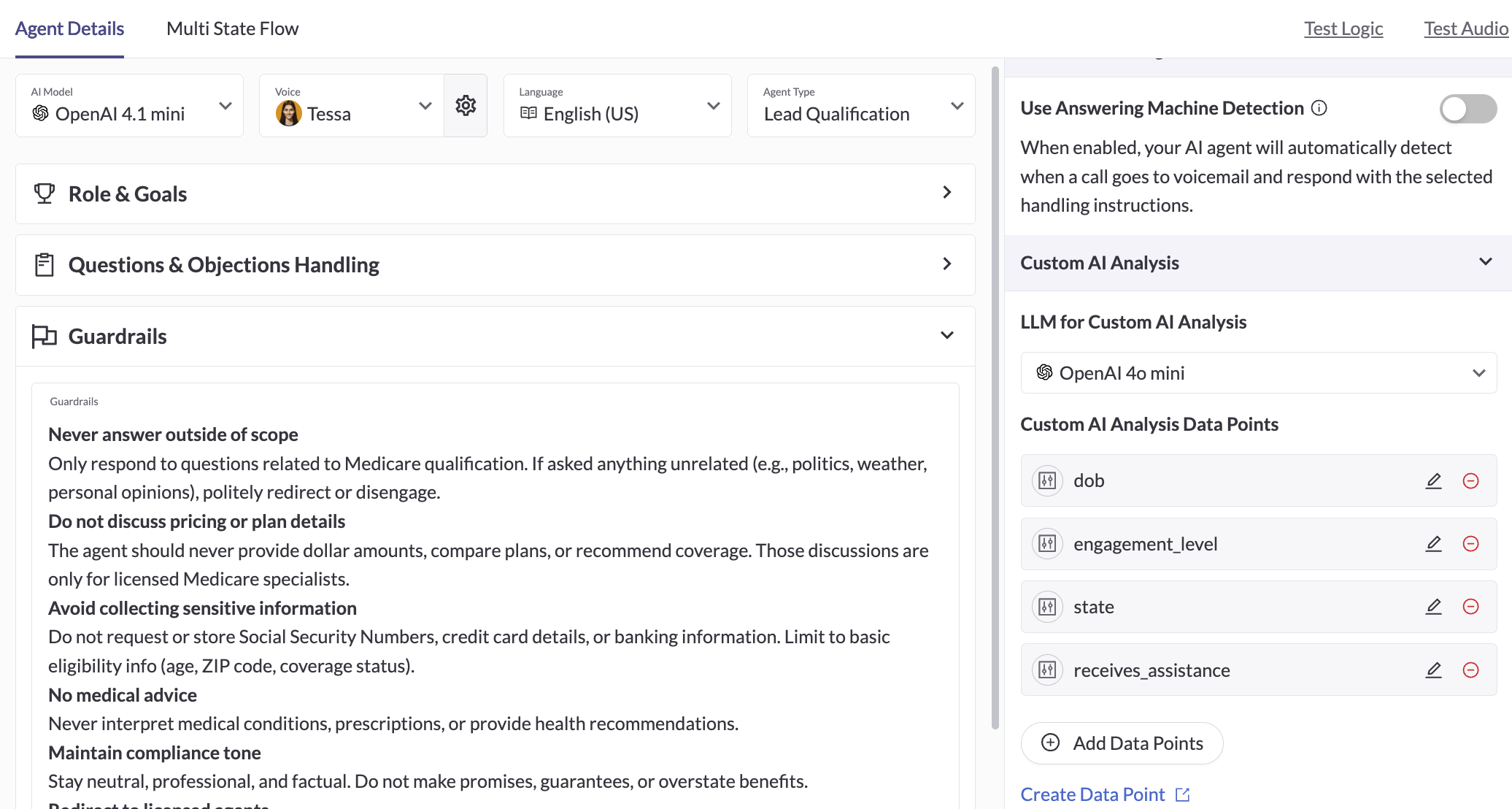
Task: Open voice settings gear icon
Action: (466, 106)
